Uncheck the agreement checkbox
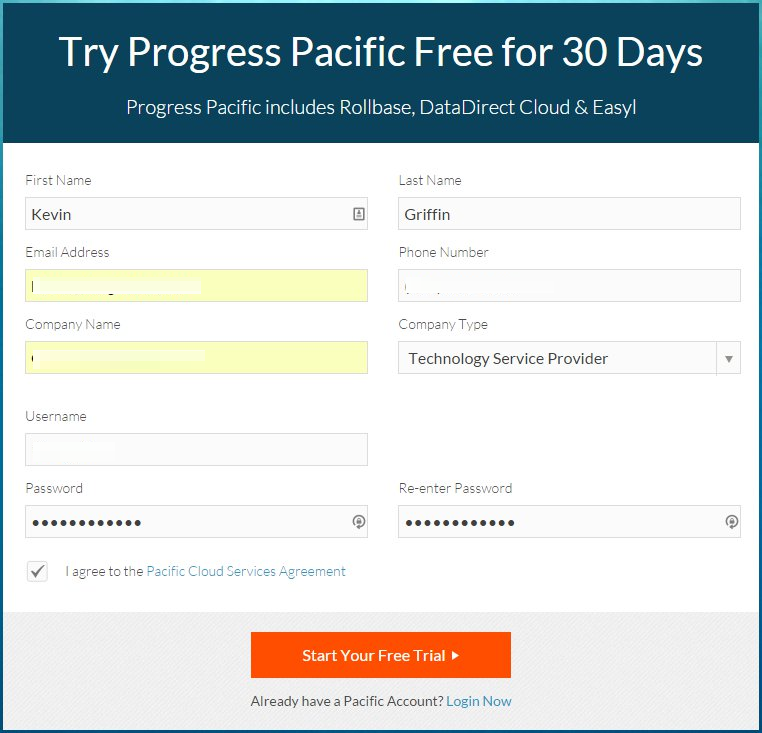This screenshot has width=762, height=733. coord(37,572)
